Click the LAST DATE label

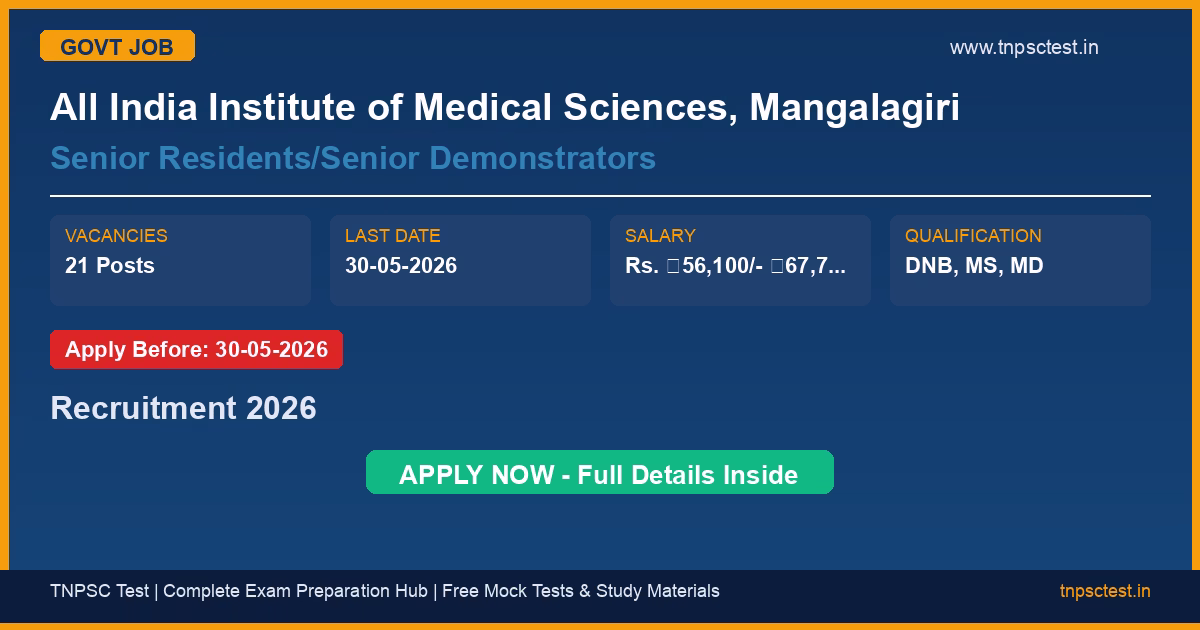coord(392,236)
